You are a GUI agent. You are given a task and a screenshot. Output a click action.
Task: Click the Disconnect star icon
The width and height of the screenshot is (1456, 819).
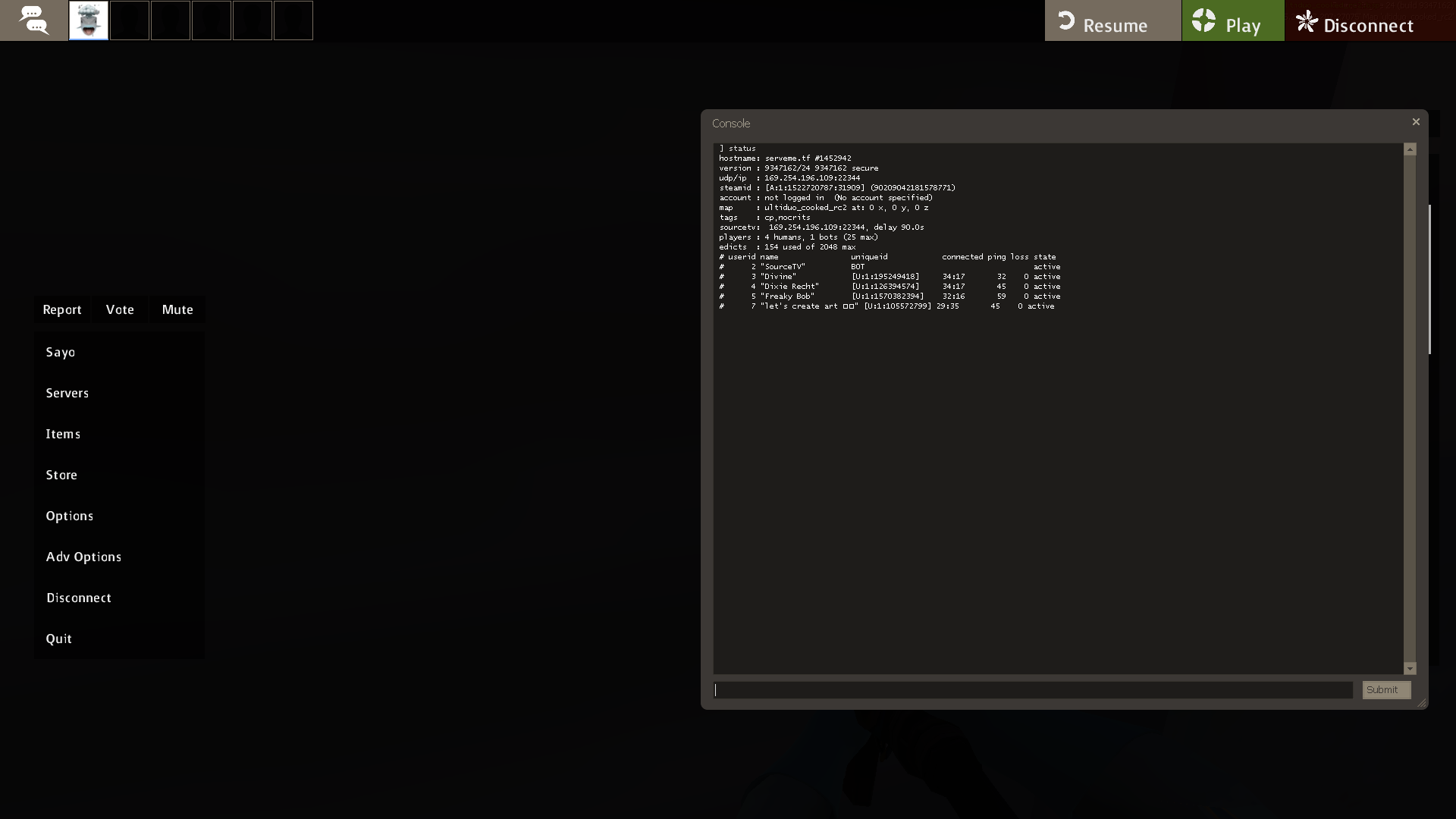pyautogui.click(x=1306, y=21)
